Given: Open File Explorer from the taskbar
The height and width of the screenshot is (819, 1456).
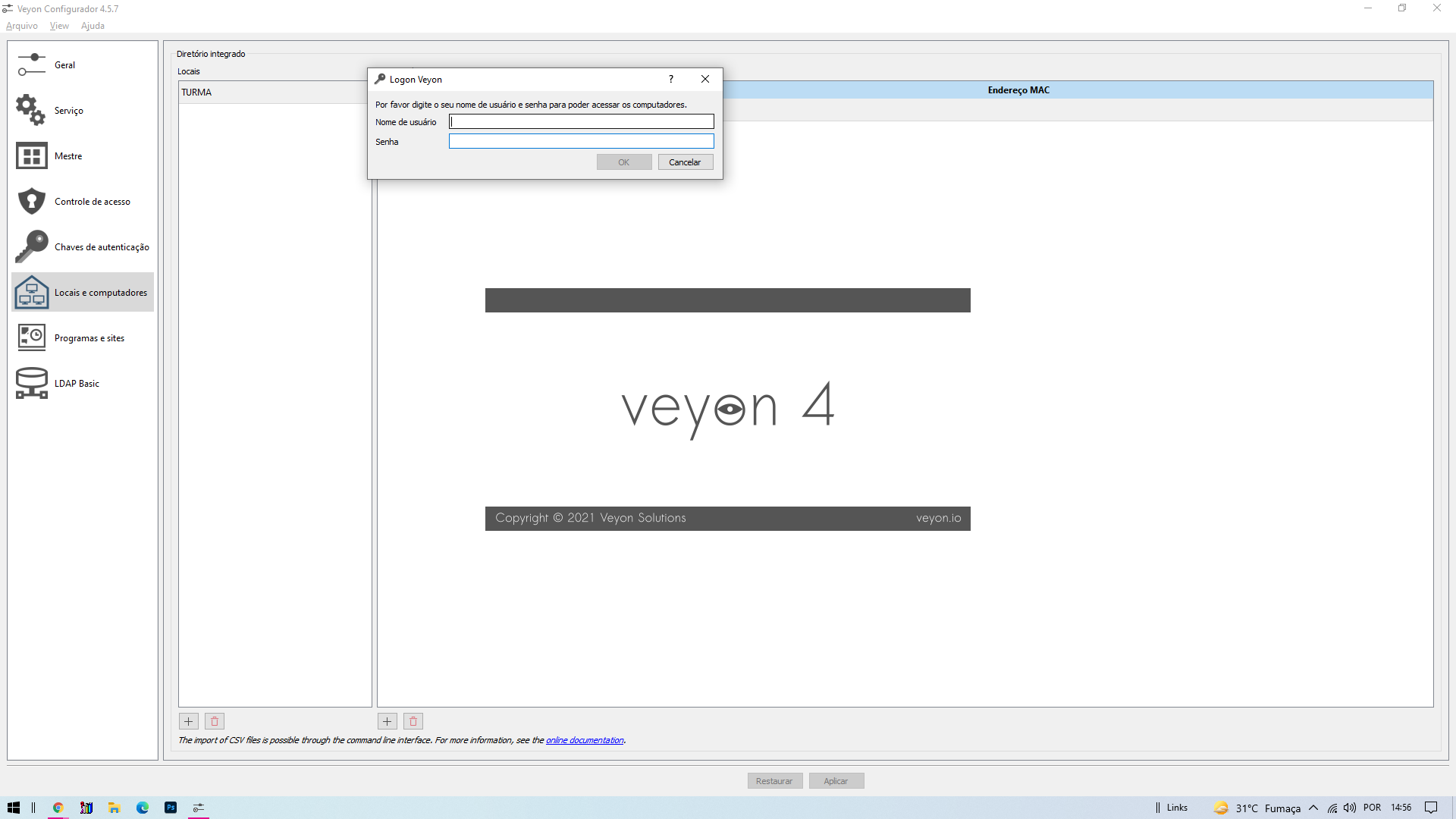Looking at the screenshot, I should tap(115, 808).
